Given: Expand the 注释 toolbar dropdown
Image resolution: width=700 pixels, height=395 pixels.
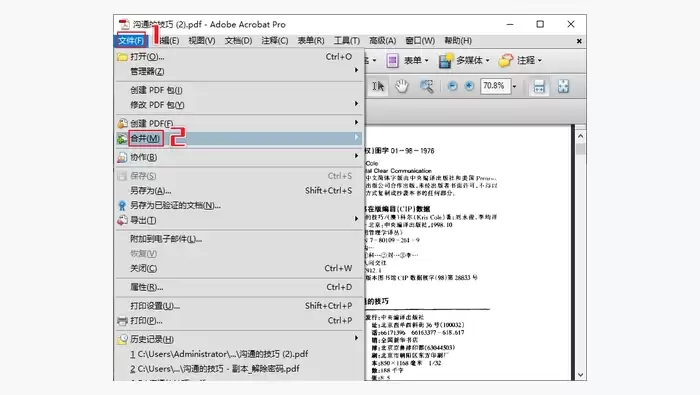Looking at the screenshot, I should (540, 60).
